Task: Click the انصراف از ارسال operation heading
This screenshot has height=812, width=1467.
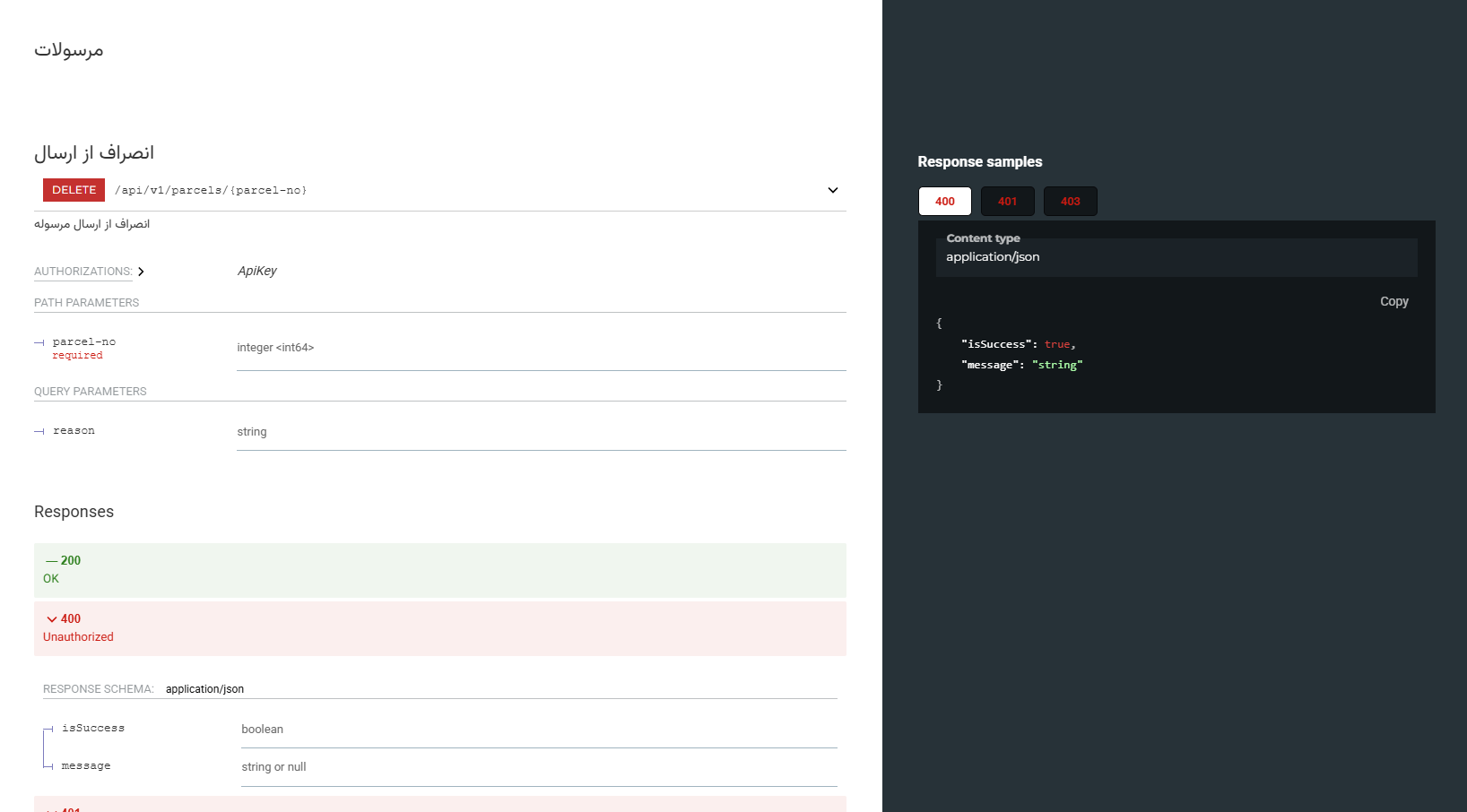Action: [x=94, y=153]
